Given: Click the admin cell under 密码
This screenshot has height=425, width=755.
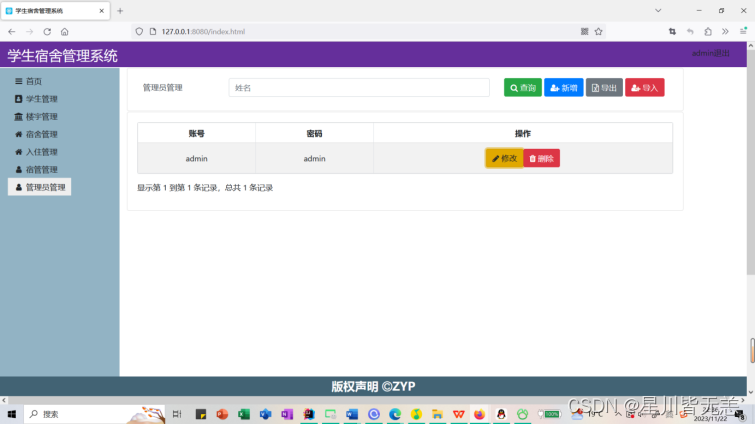Looking at the screenshot, I should (x=314, y=158).
